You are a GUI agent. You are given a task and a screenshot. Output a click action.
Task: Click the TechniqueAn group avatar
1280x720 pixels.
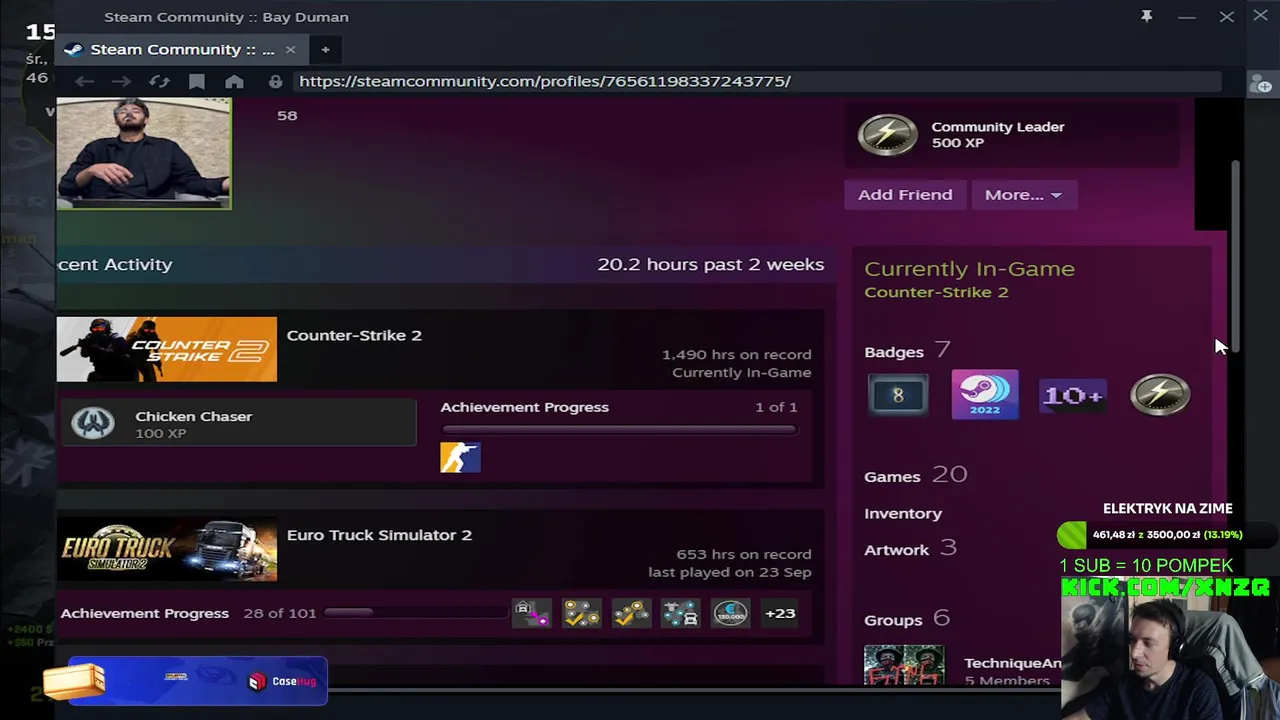(x=904, y=665)
